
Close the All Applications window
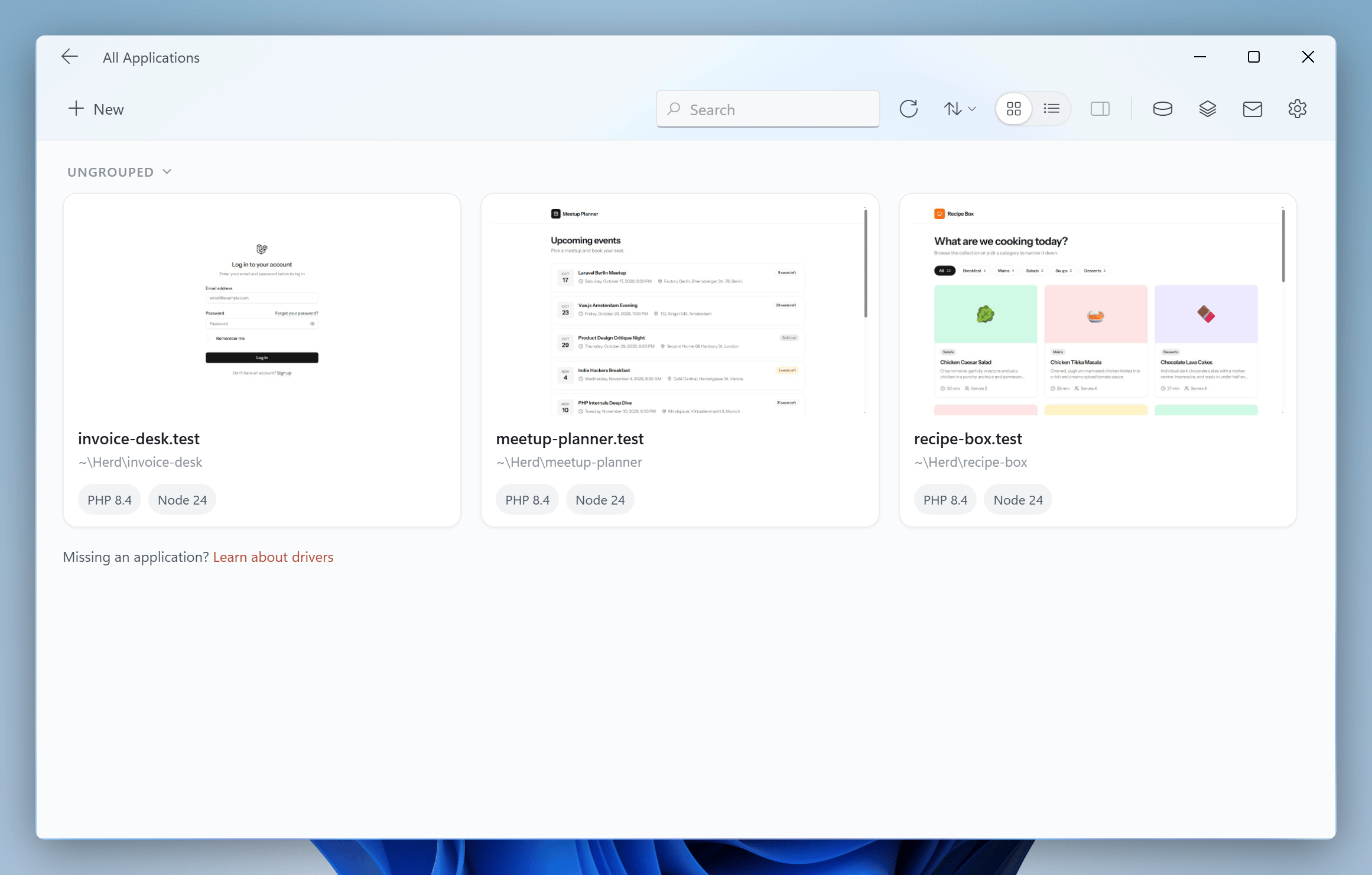click(x=1308, y=57)
